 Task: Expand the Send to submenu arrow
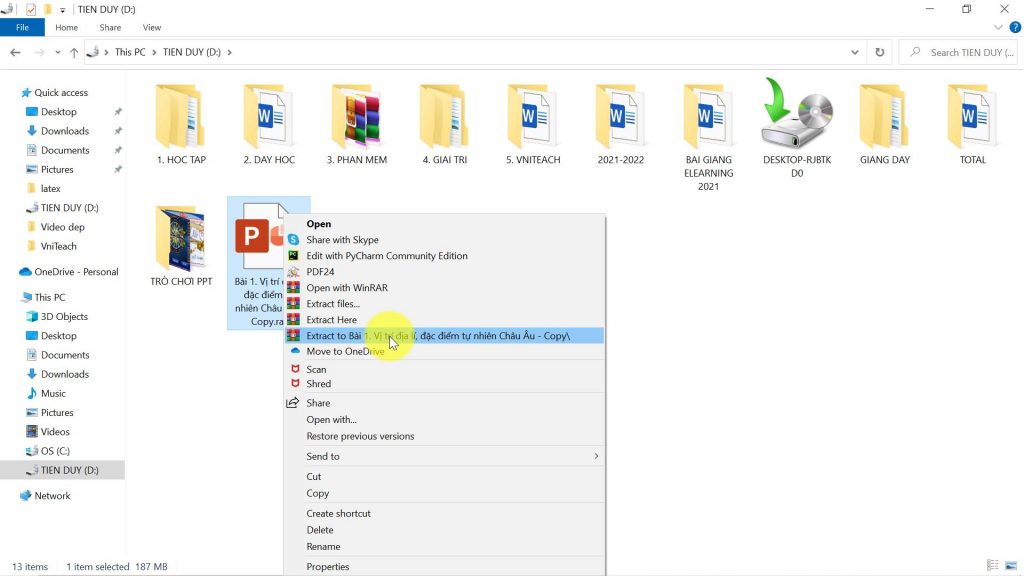[x=596, y=457]
